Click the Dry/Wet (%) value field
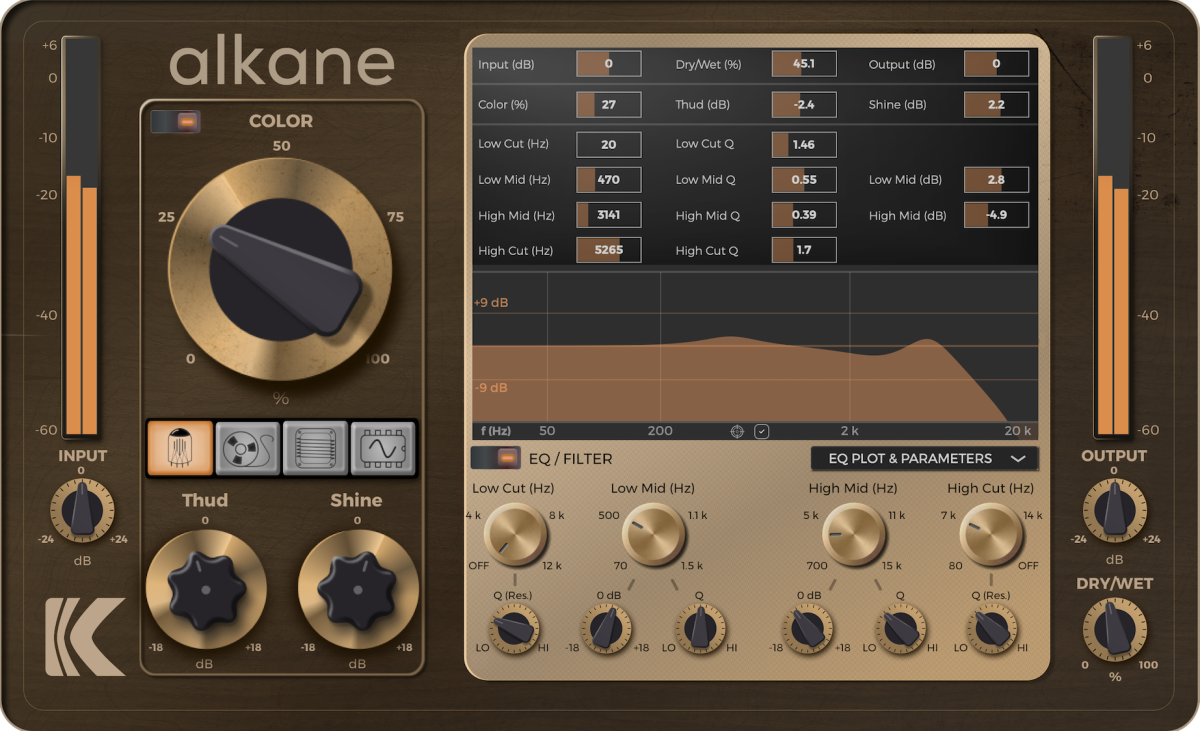 (804, 64)
